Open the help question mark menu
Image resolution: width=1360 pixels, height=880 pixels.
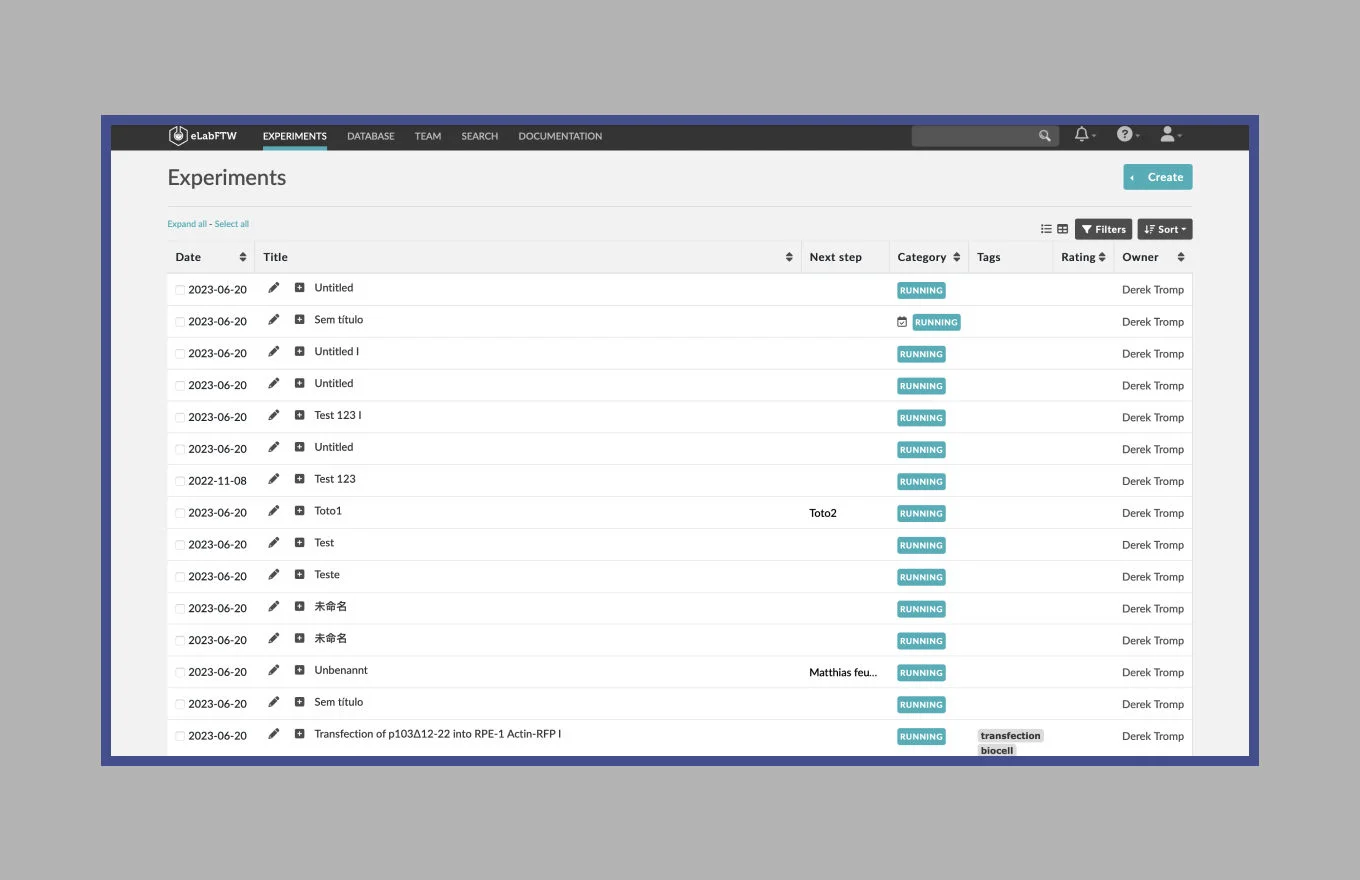(1125, 135)
